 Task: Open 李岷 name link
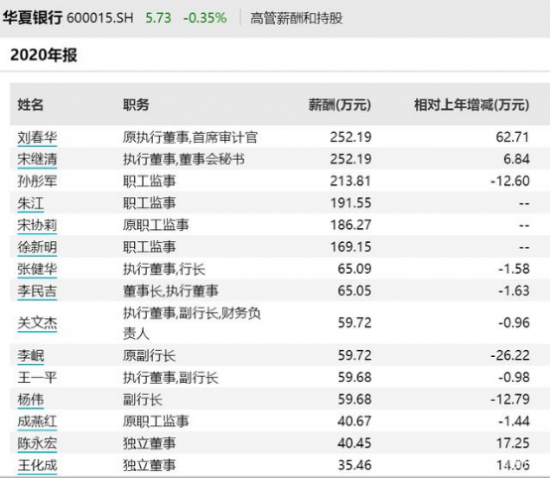tap(31, 356)
